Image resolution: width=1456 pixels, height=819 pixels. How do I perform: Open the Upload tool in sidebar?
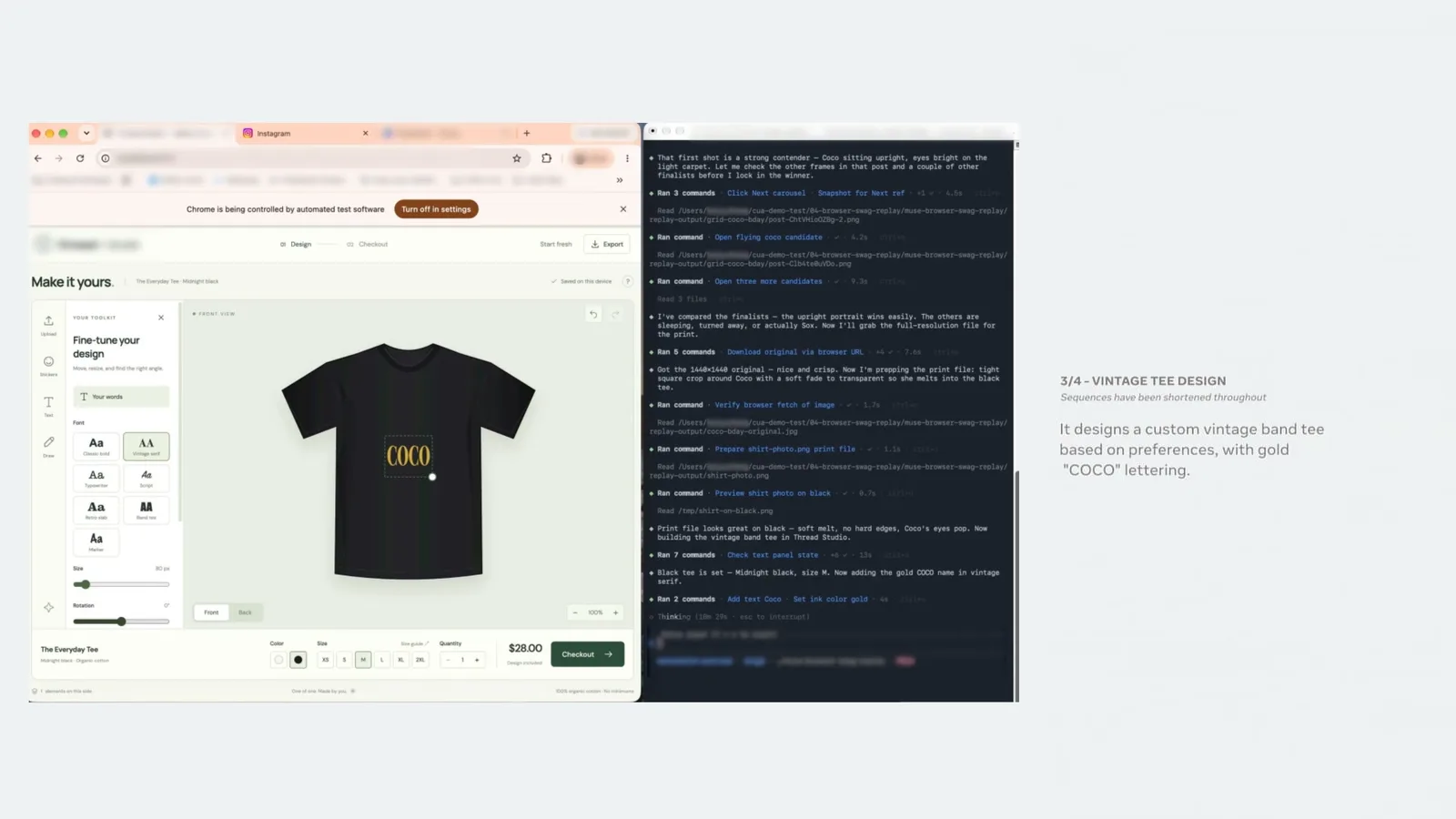[48, 324]
